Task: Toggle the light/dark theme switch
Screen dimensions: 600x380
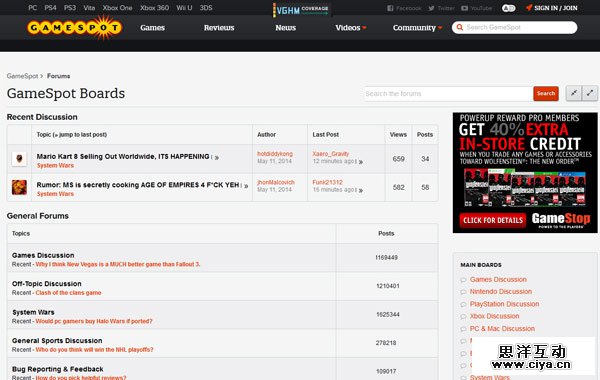Action: (508, 8)
